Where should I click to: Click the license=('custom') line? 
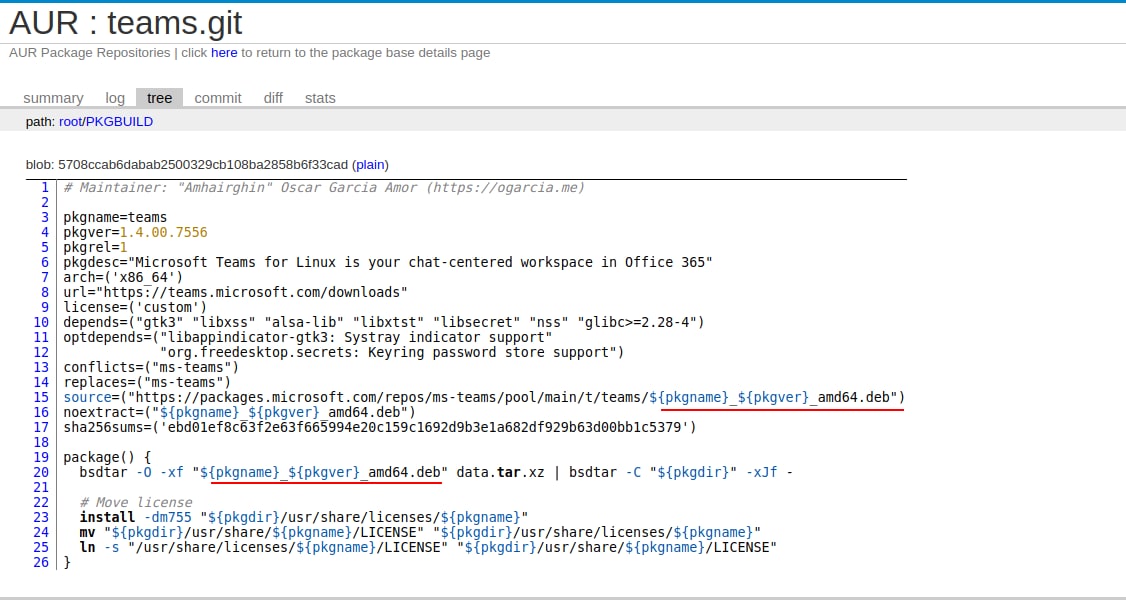tap(135, 307)
